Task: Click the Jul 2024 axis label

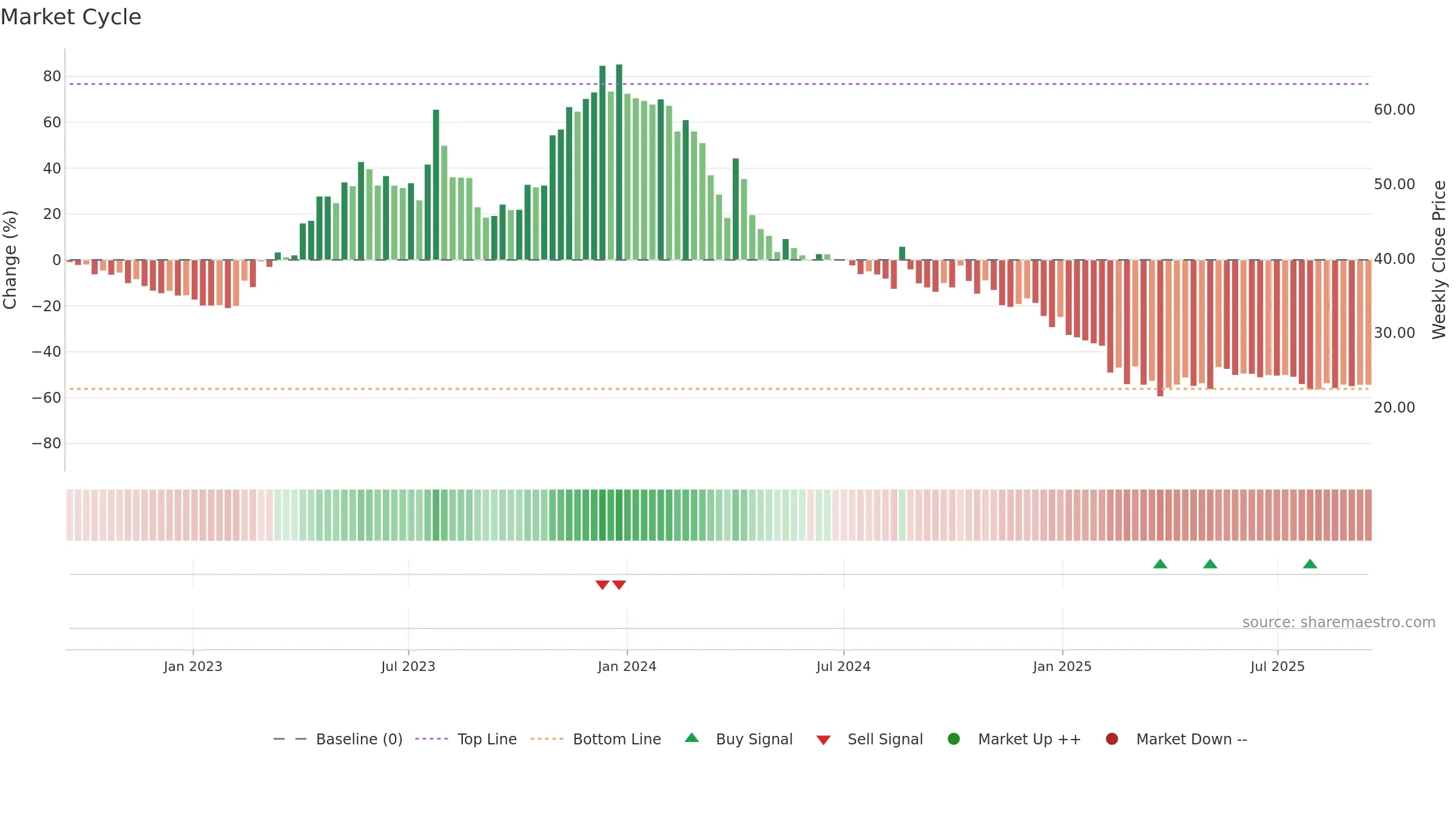Action: click(843, 667)
